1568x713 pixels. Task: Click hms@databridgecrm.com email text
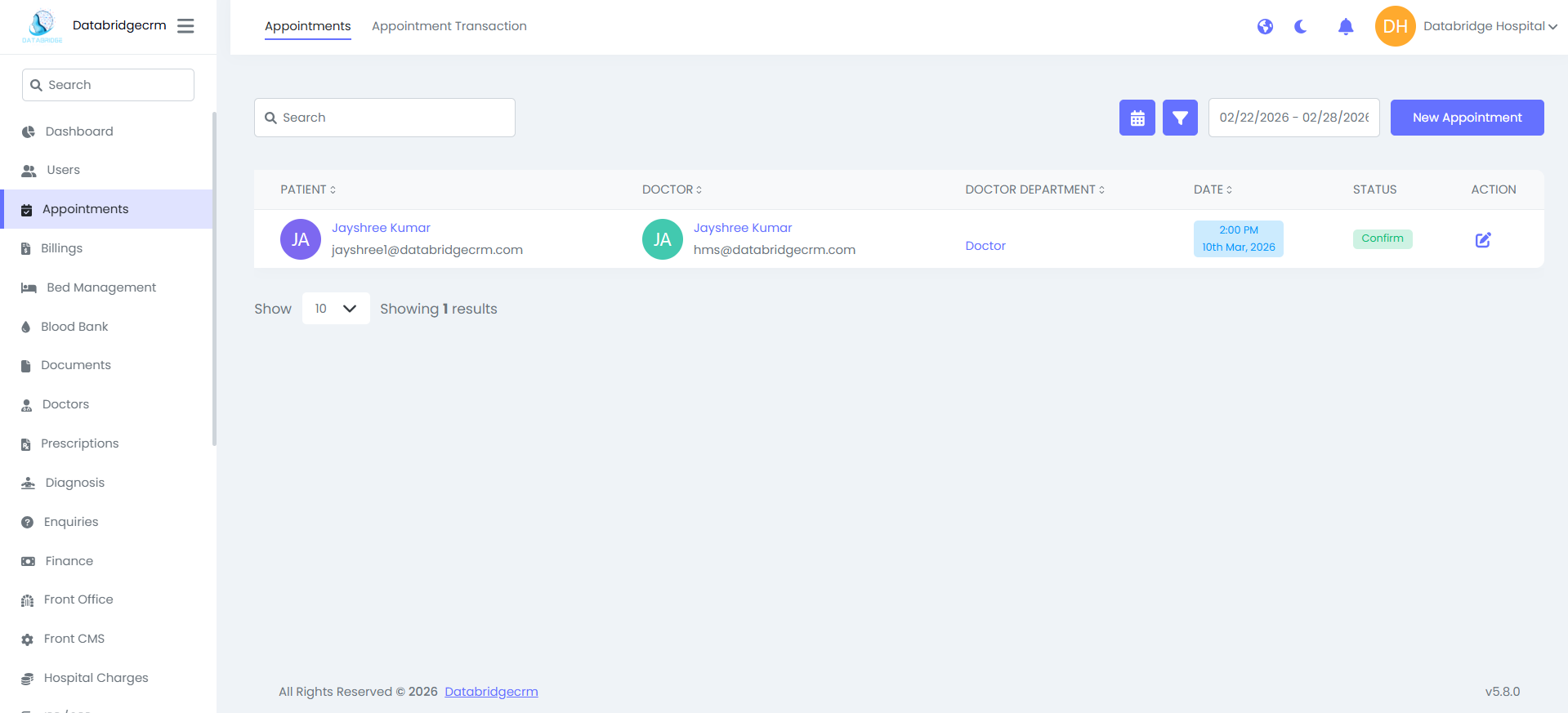click(x=775, y=250)
